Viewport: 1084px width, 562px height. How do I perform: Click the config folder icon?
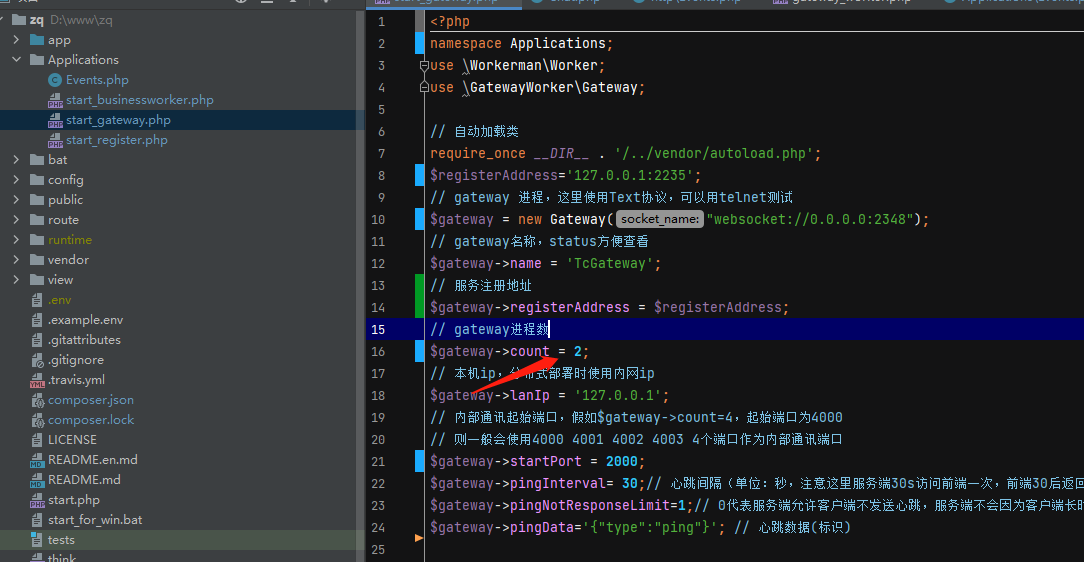click(x=37, y=180)
